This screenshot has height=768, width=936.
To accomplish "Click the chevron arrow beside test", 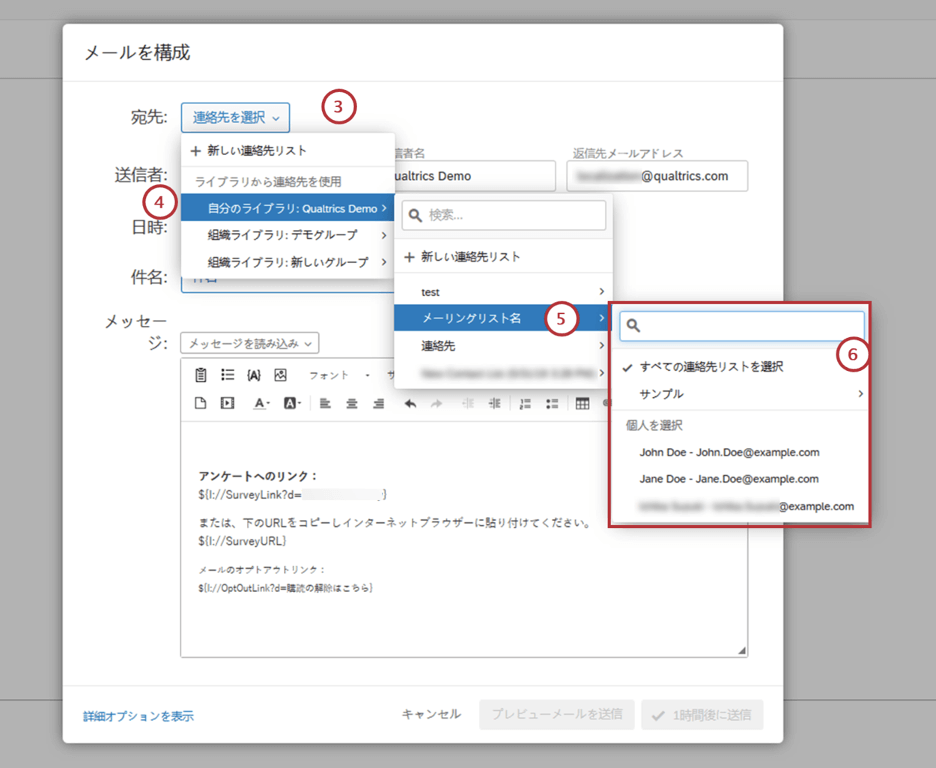I will [601, 291].
